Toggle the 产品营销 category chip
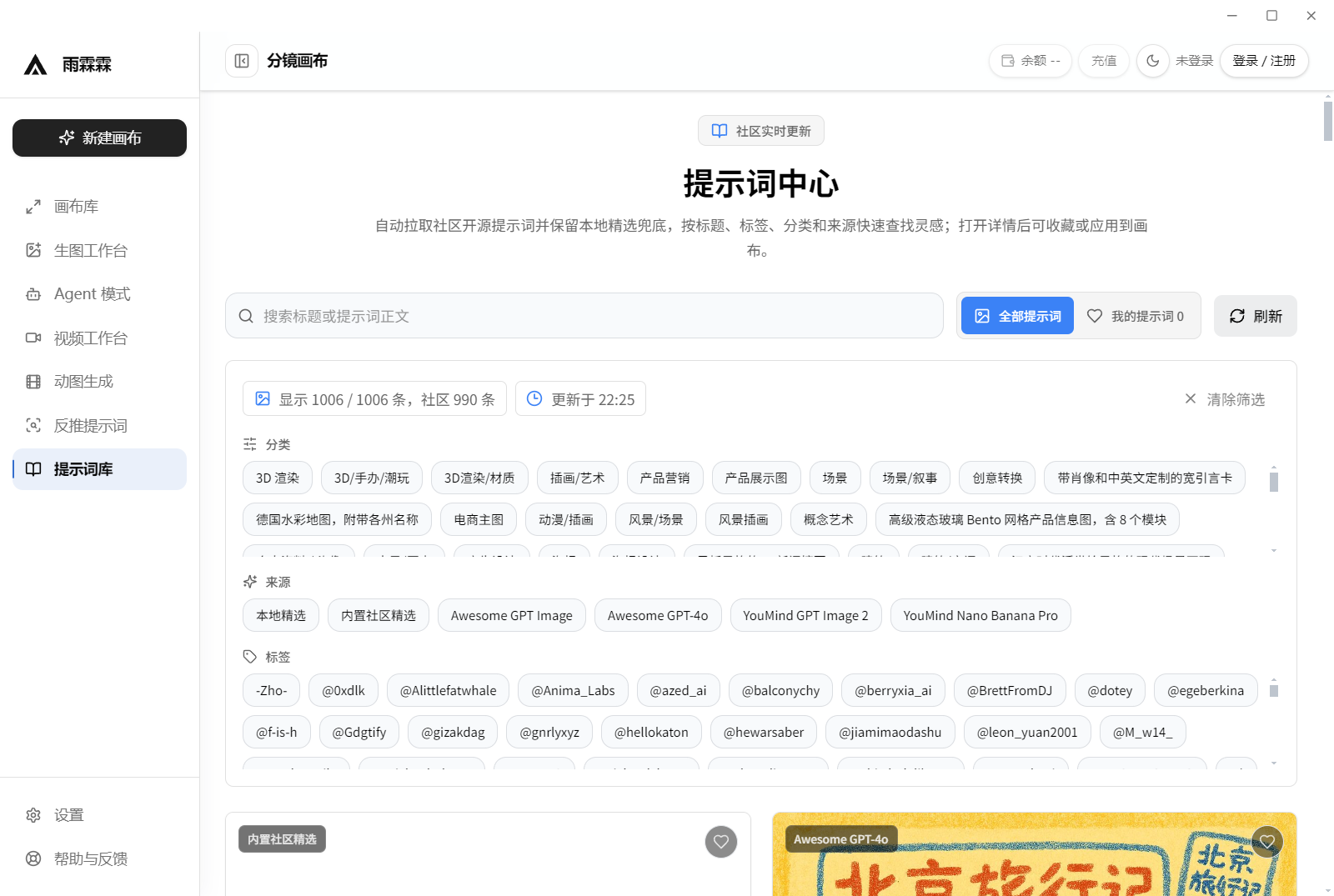Viewport: 1334px width, 896px height. (665, 478)
